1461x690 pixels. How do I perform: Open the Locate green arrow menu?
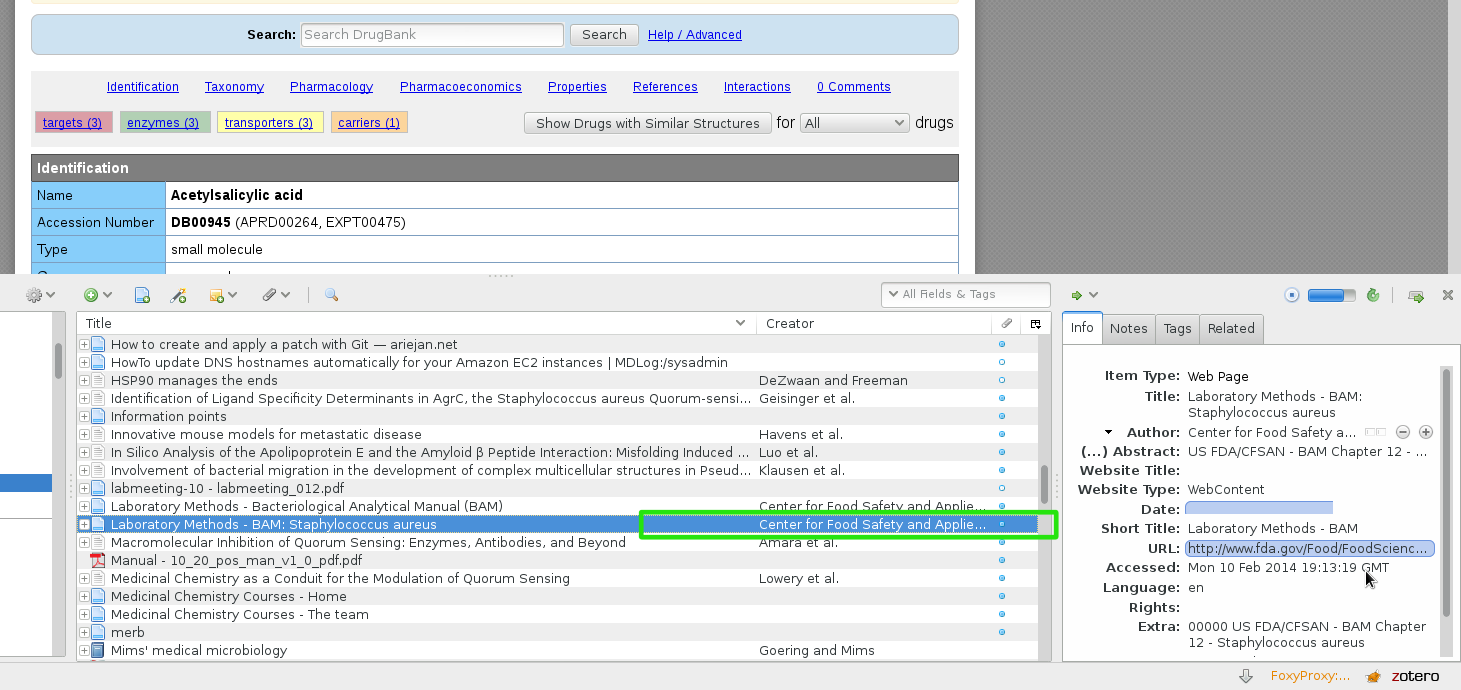pyautogui.click(x=1084, y=295)
